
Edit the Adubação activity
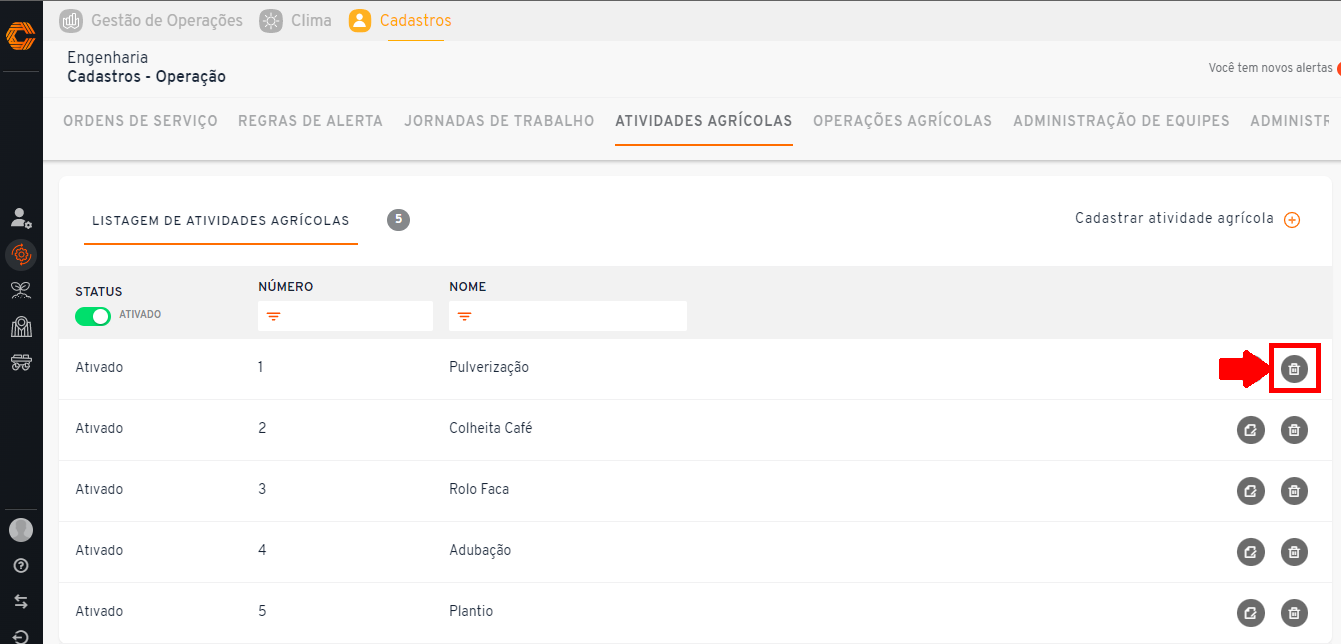click(1251, 552)
